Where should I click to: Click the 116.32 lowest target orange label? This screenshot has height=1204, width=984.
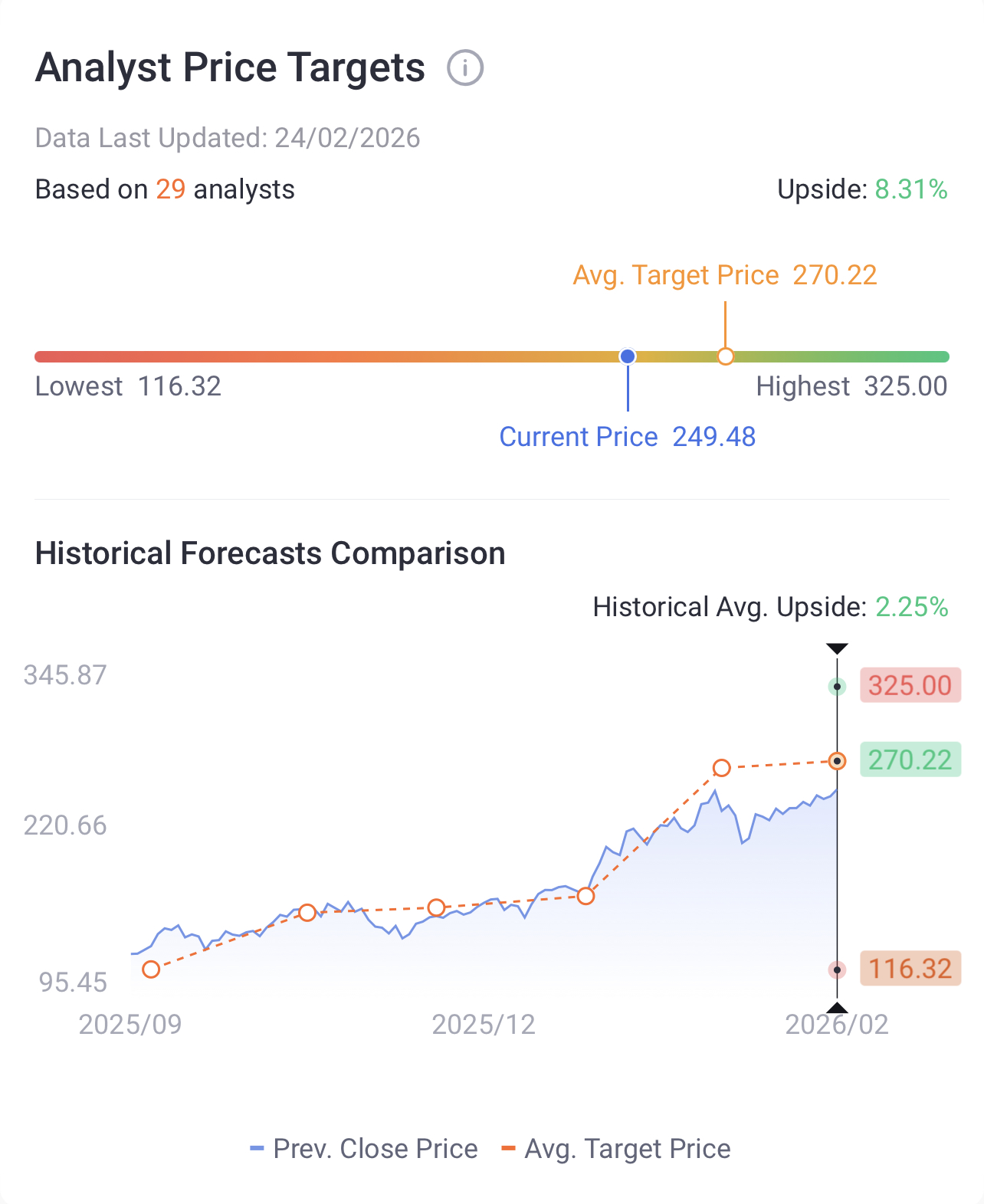click(910, 969)
